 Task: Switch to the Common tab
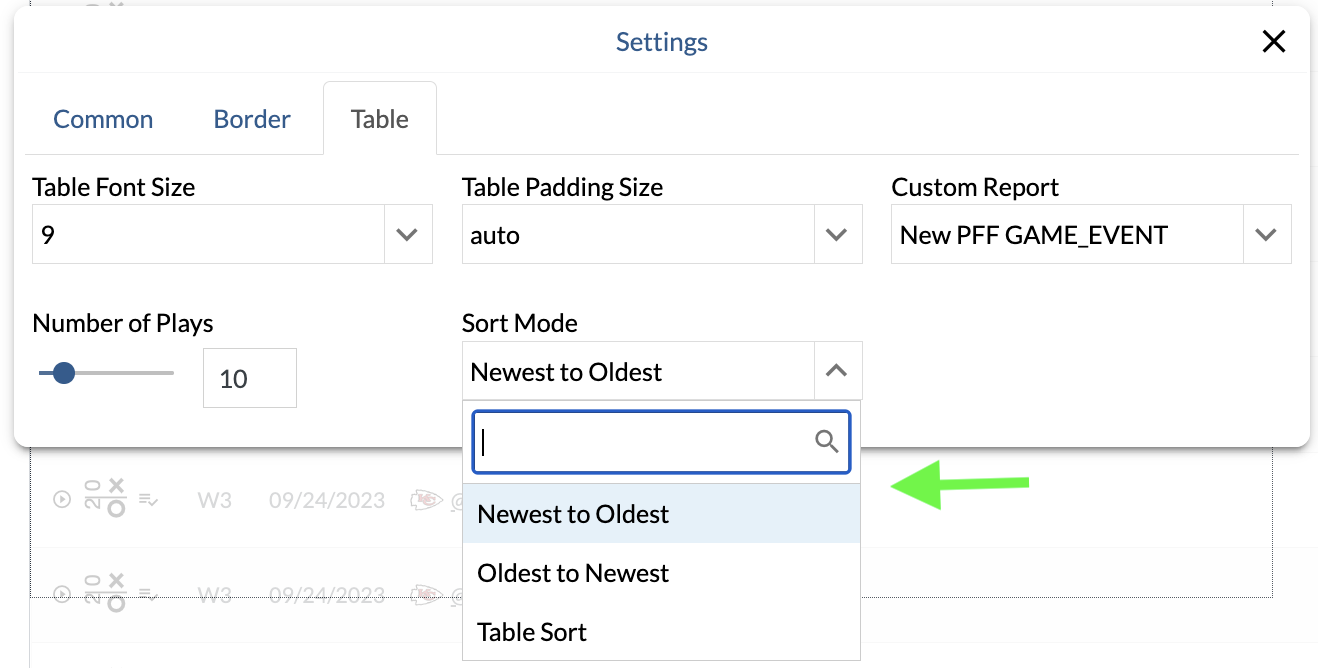click(103, 119)
